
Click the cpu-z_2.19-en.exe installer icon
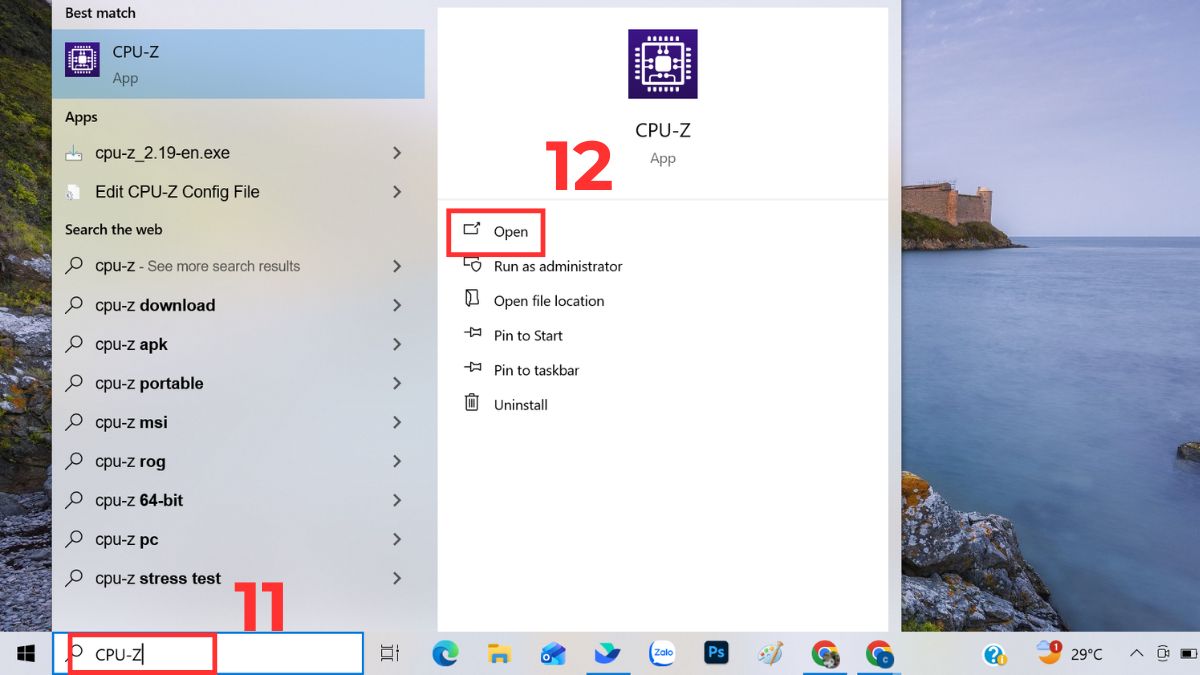pos(74,153)
